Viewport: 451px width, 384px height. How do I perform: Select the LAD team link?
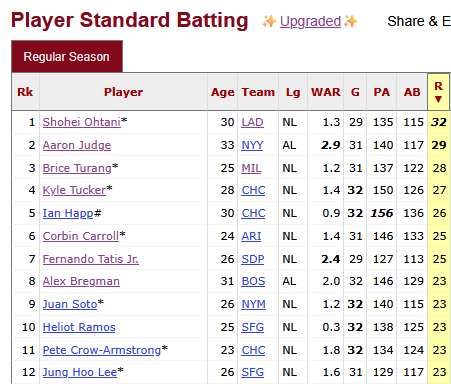coord(252,122)
